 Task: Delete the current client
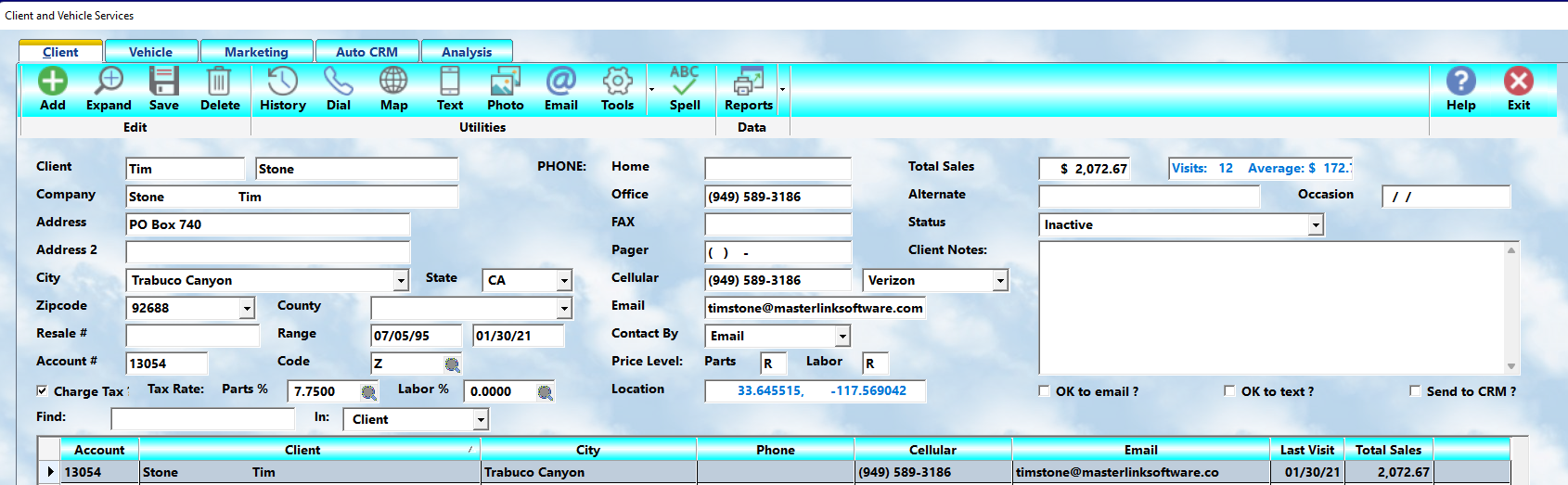[x=220, y=89]
